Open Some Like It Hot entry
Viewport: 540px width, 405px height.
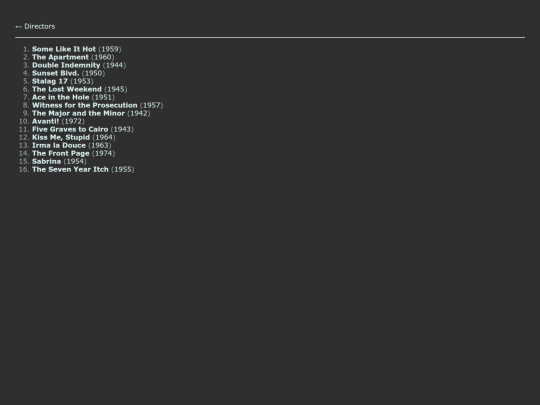(64, 49)
